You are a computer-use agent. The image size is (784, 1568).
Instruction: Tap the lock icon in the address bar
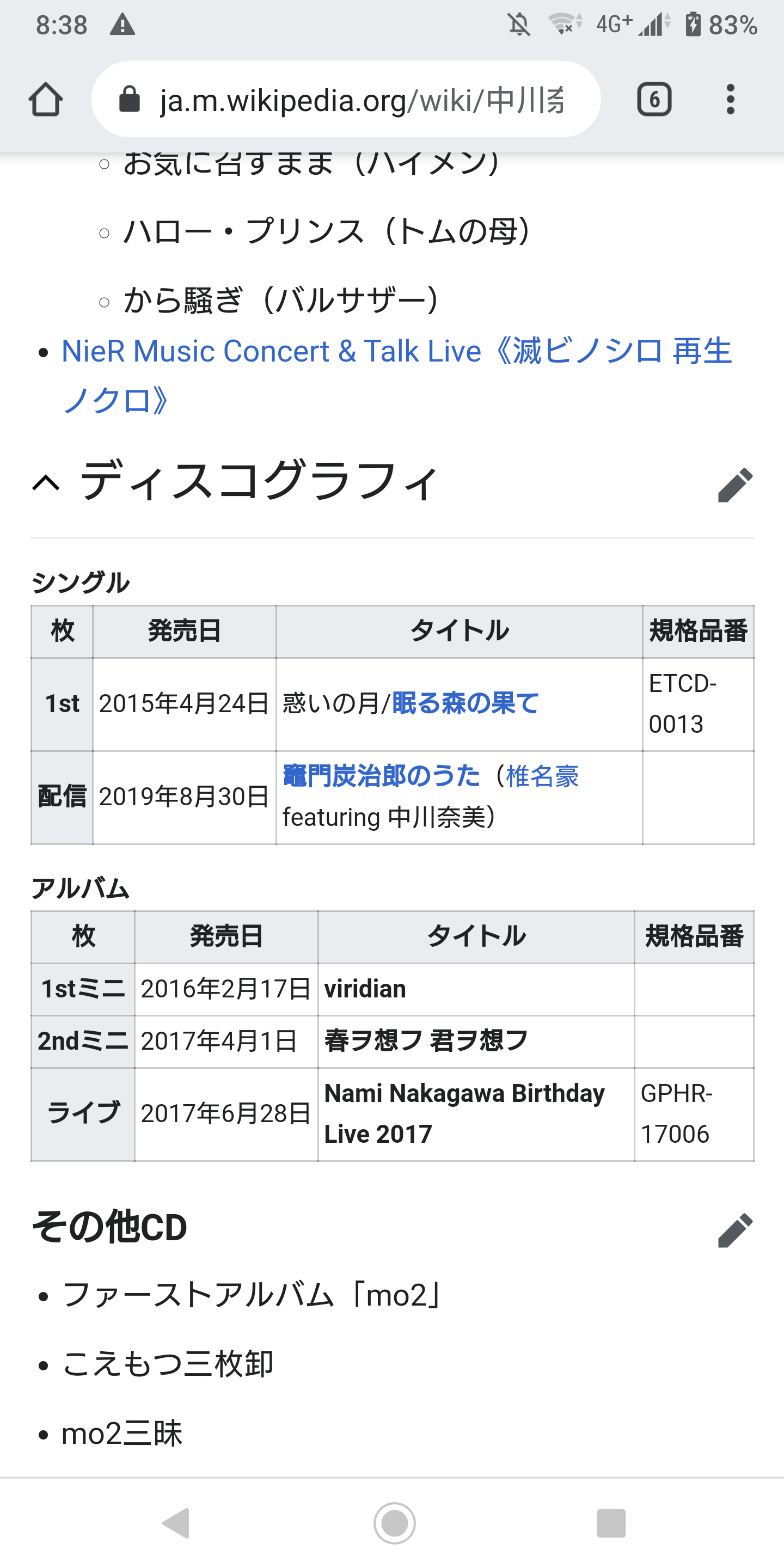pos(129,99)
